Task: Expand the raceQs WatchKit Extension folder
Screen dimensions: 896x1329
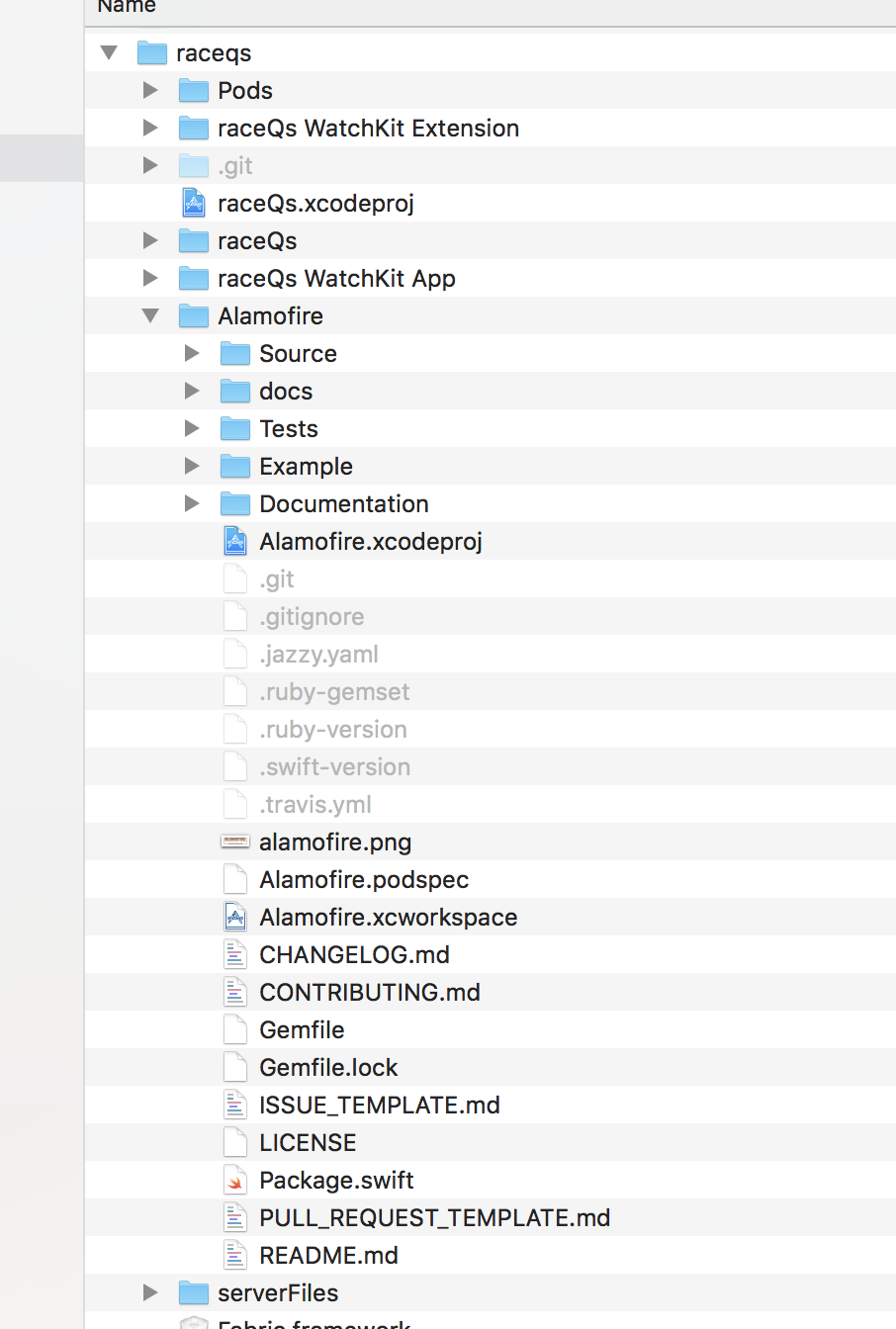Action: click(x=150, y=128)
